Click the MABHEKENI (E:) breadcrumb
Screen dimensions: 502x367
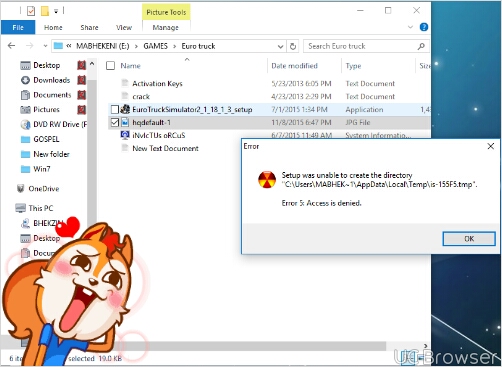click(103, 46)
